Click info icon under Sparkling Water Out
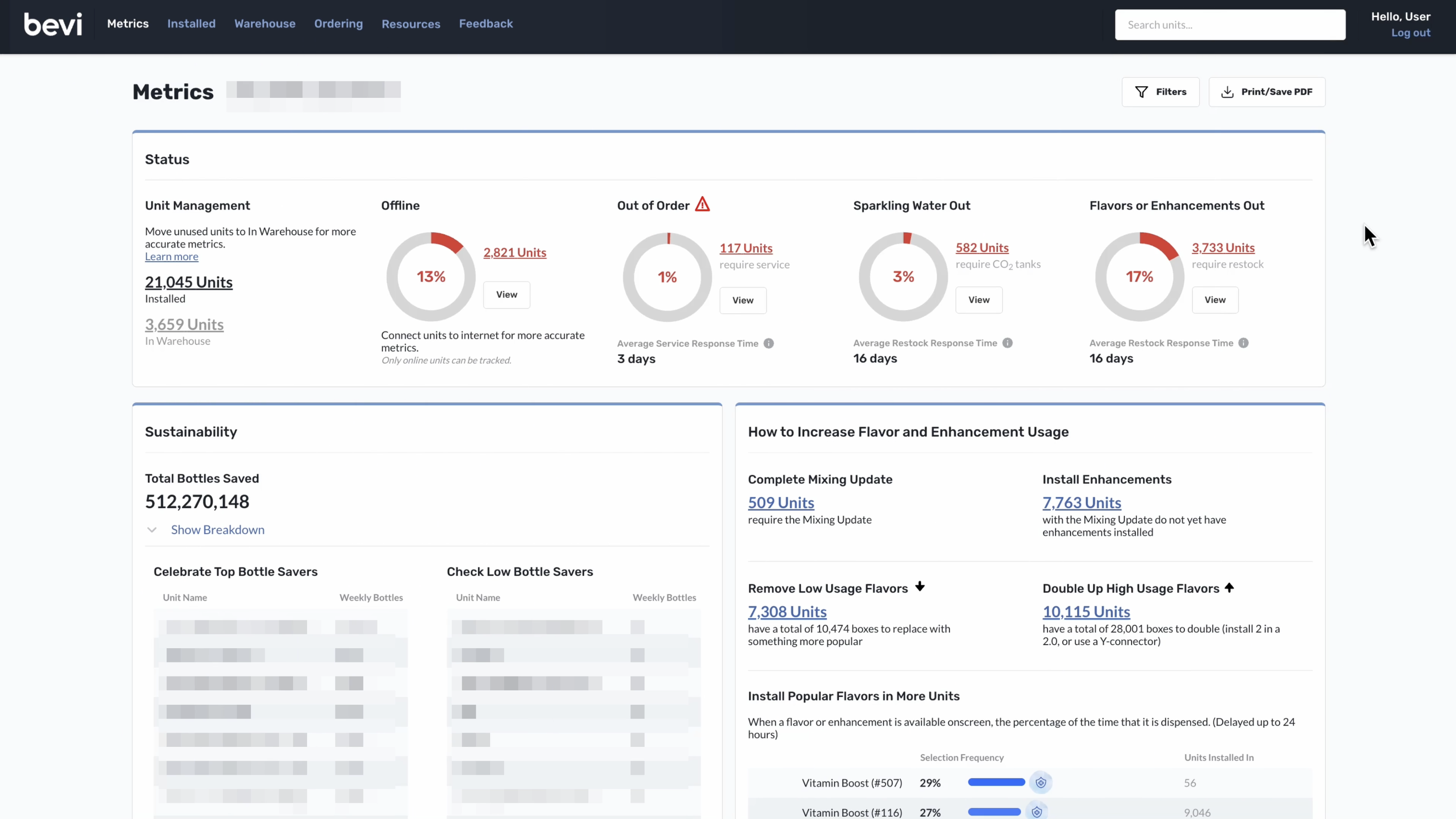The width and height of the screenshot is (1456, 819). (x=1007, y=342)
